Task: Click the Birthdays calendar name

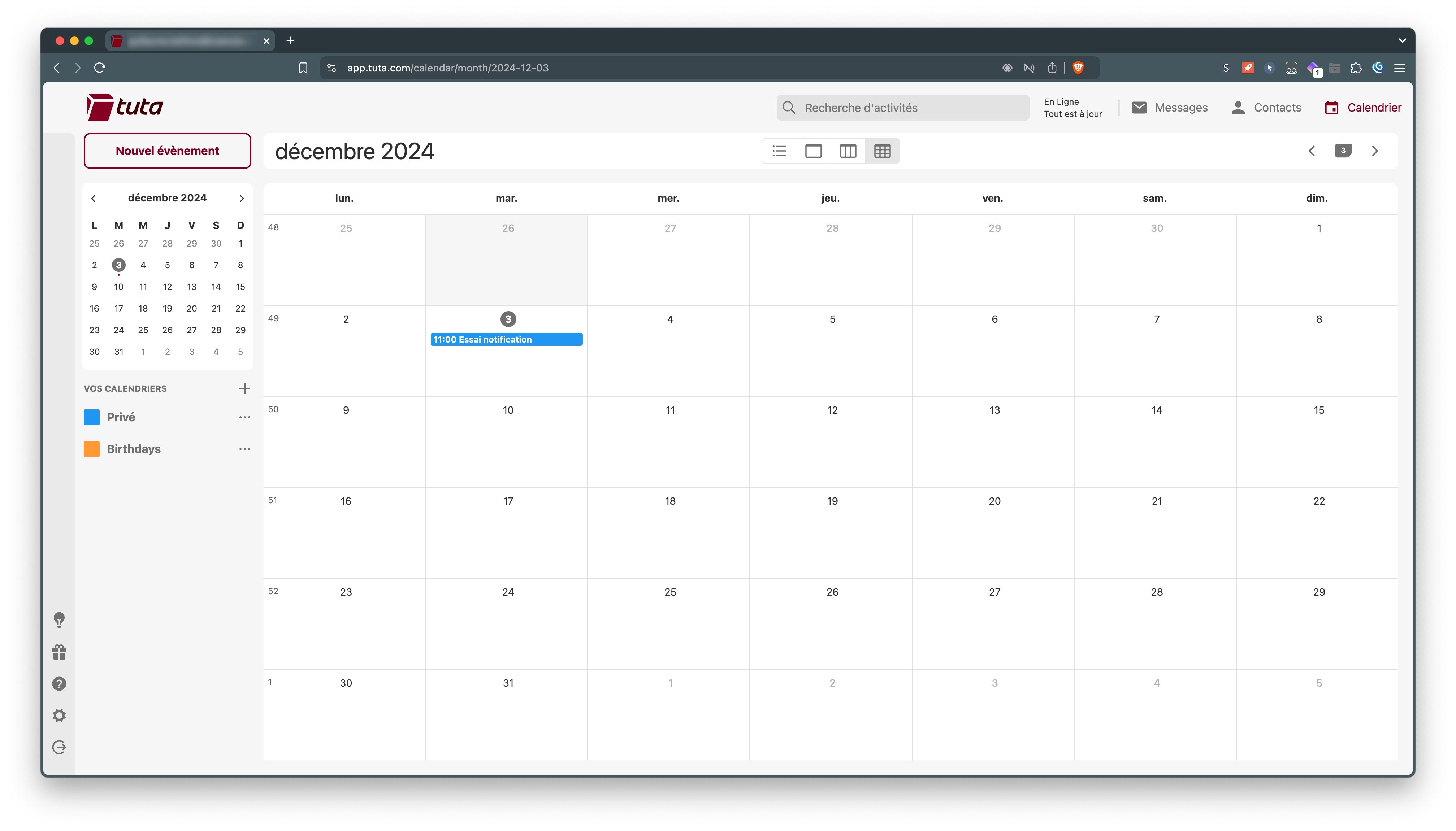Action: [134, 449]
